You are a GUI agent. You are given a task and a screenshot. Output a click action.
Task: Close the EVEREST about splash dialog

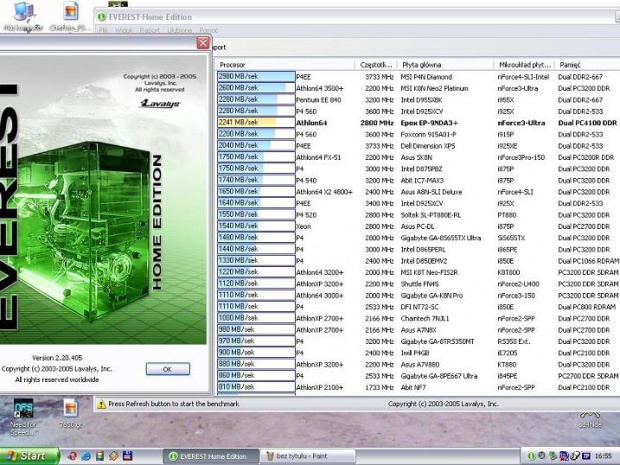(203, 44)
